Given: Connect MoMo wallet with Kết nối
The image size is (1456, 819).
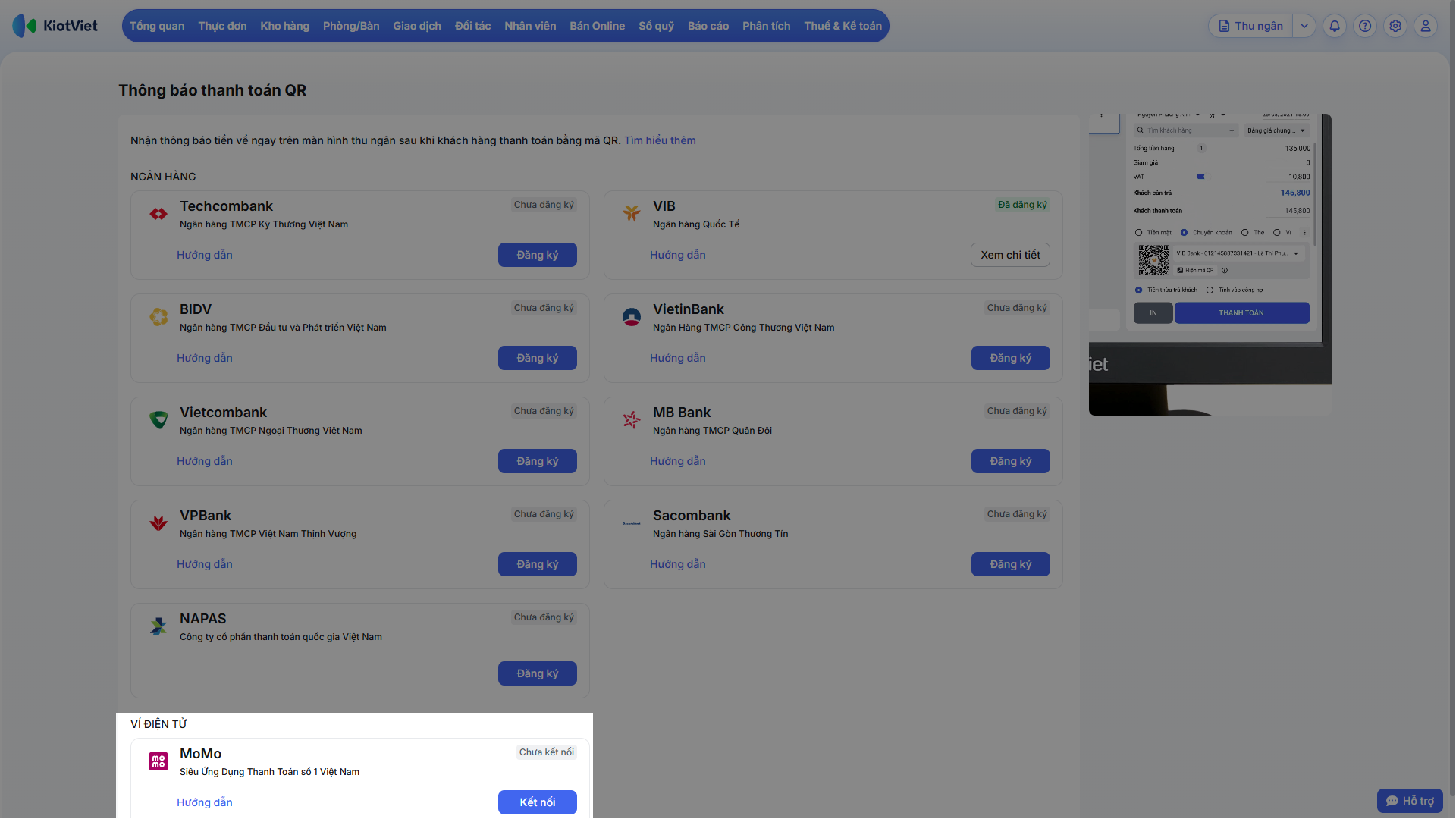Looking at the screenshot, I should pyautogui.click(x=538, y=802).
